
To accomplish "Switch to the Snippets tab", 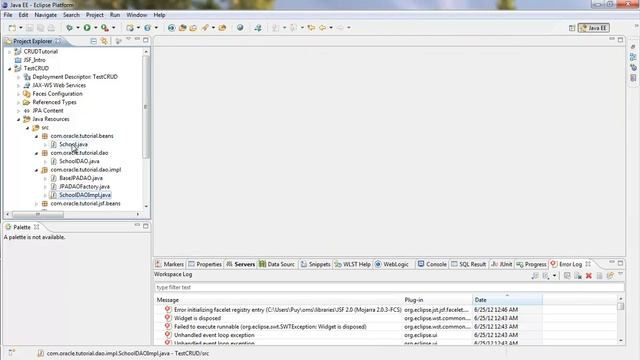I will [316, 264].
